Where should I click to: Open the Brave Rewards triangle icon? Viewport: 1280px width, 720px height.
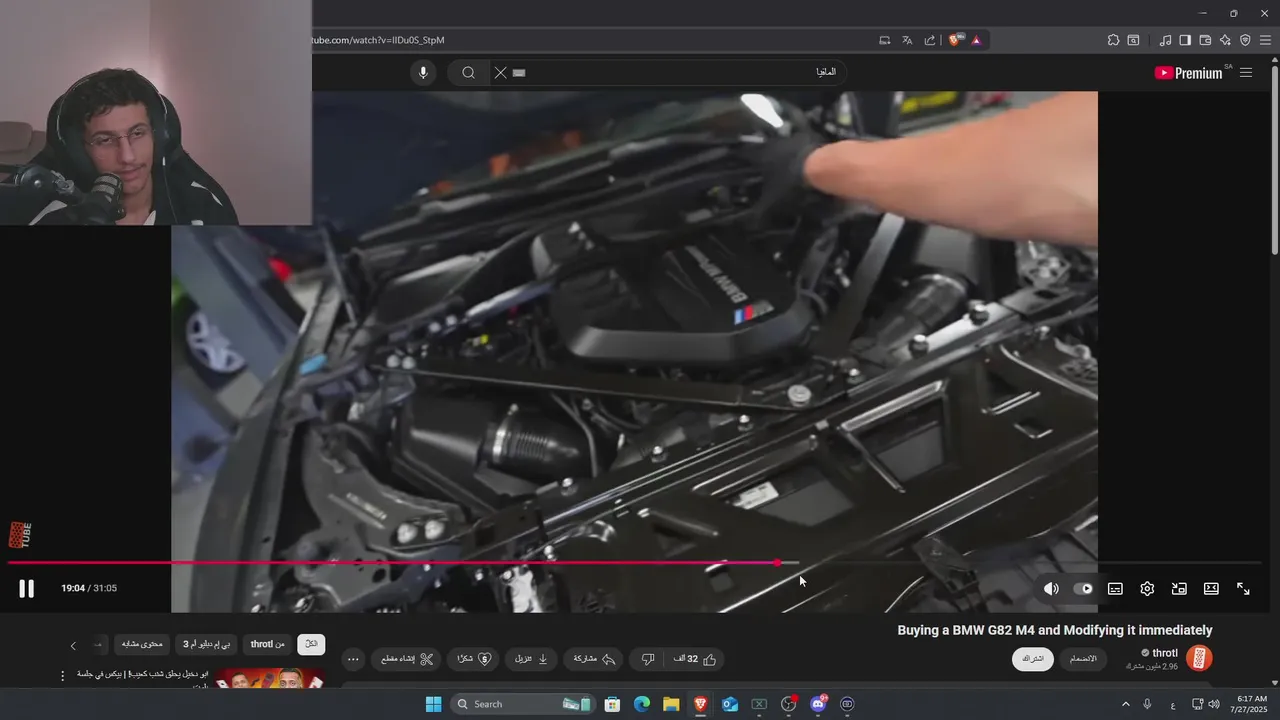[976, 40]
